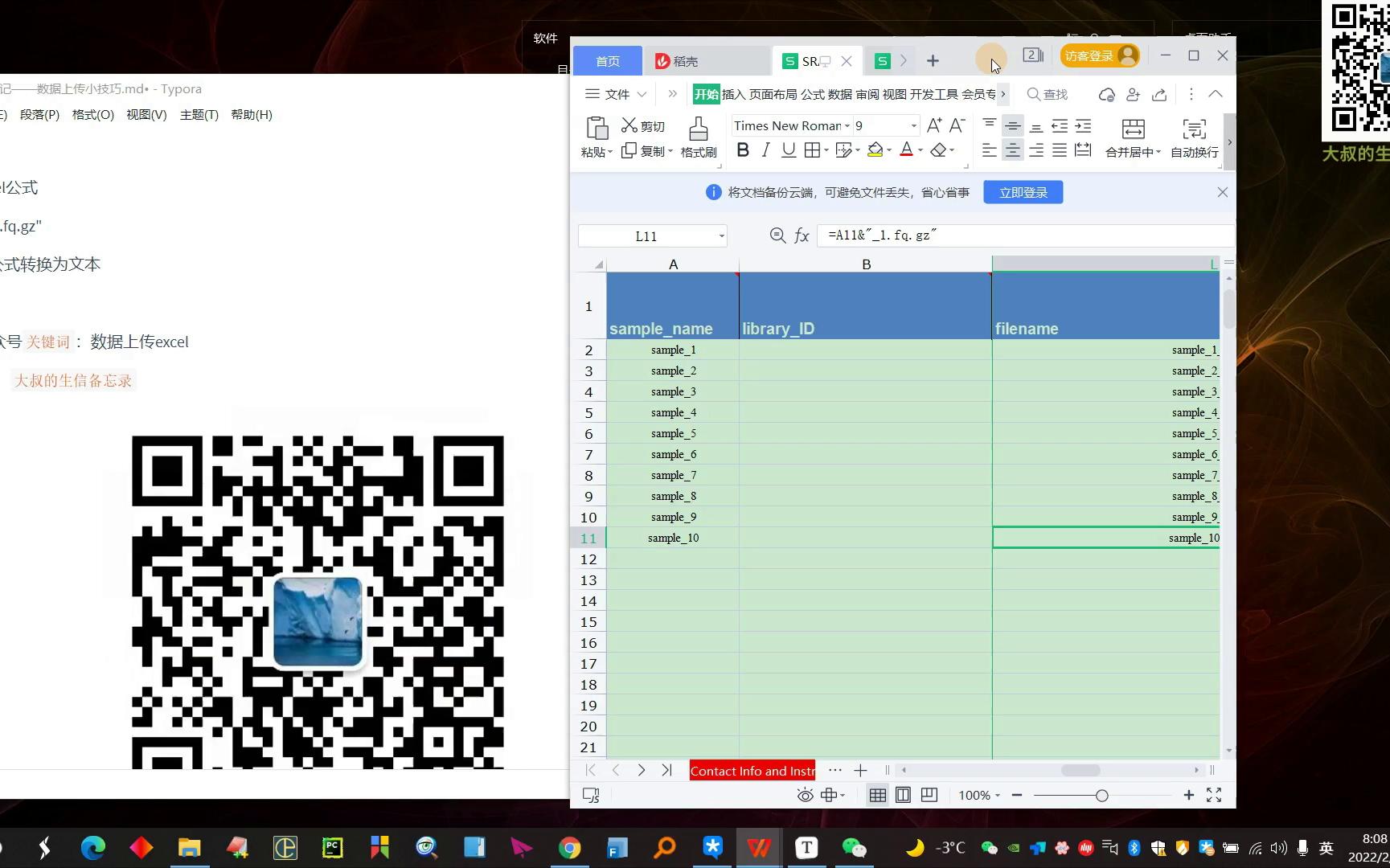Open the 文件 menu dropdown arrow

(x=642, y=94)
